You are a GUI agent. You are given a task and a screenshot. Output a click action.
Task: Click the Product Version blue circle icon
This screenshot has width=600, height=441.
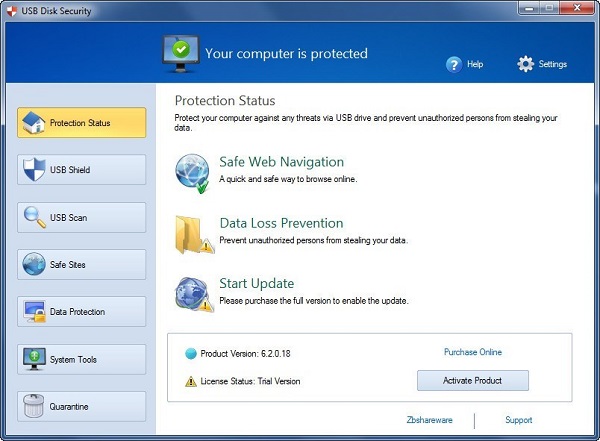coord(191,354)
